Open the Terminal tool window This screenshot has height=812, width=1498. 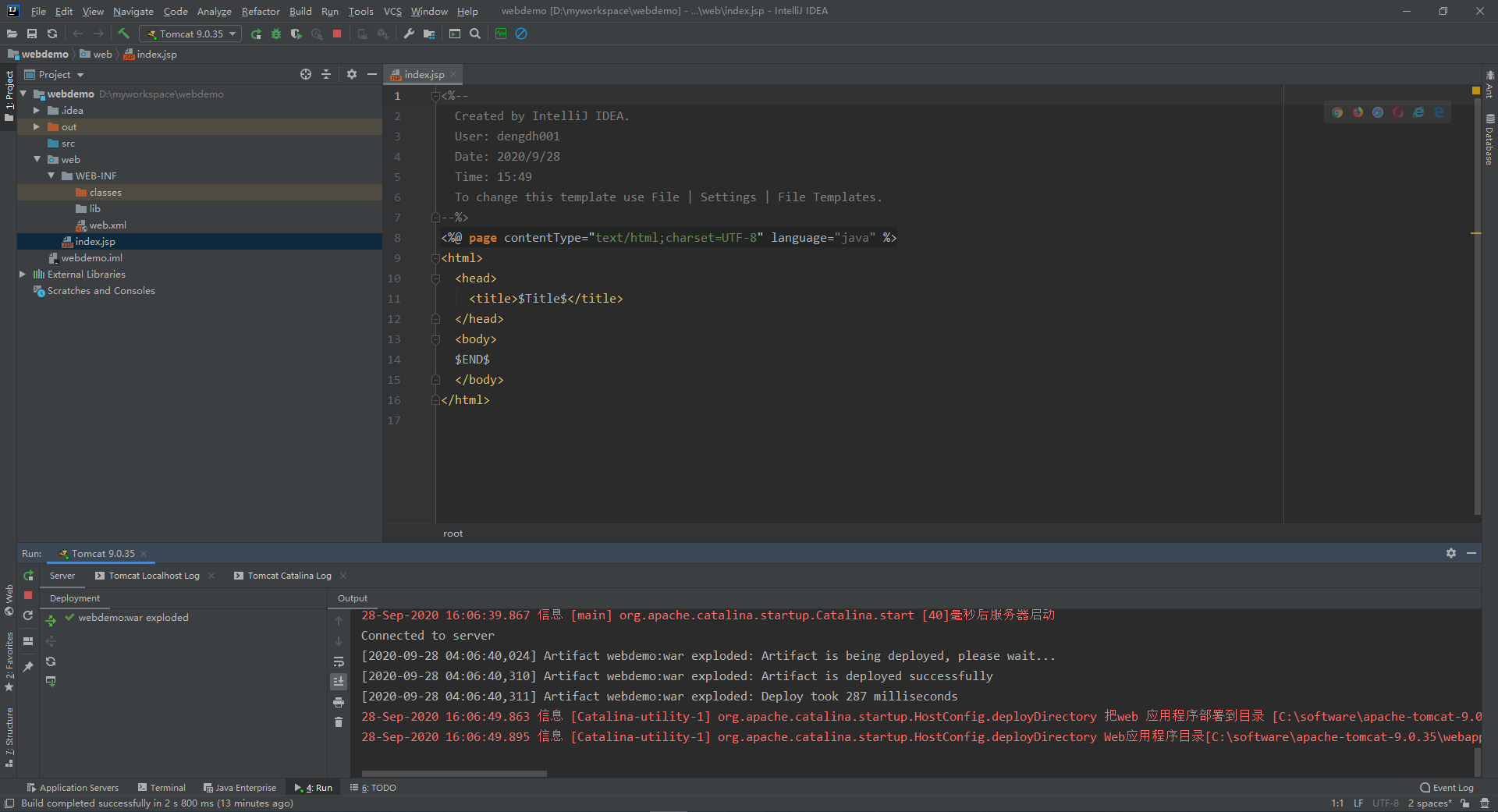(162, 788)
